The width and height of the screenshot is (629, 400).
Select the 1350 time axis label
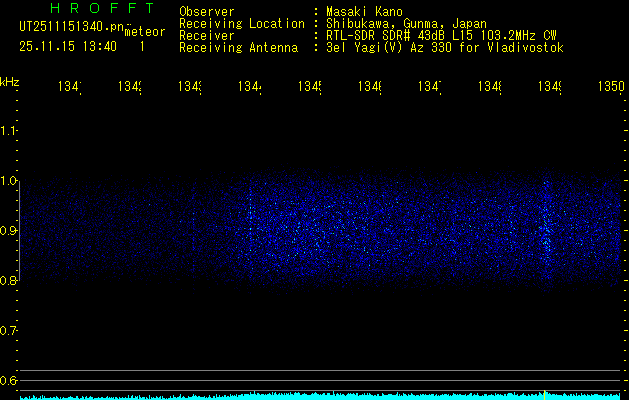tap(610, 88)
